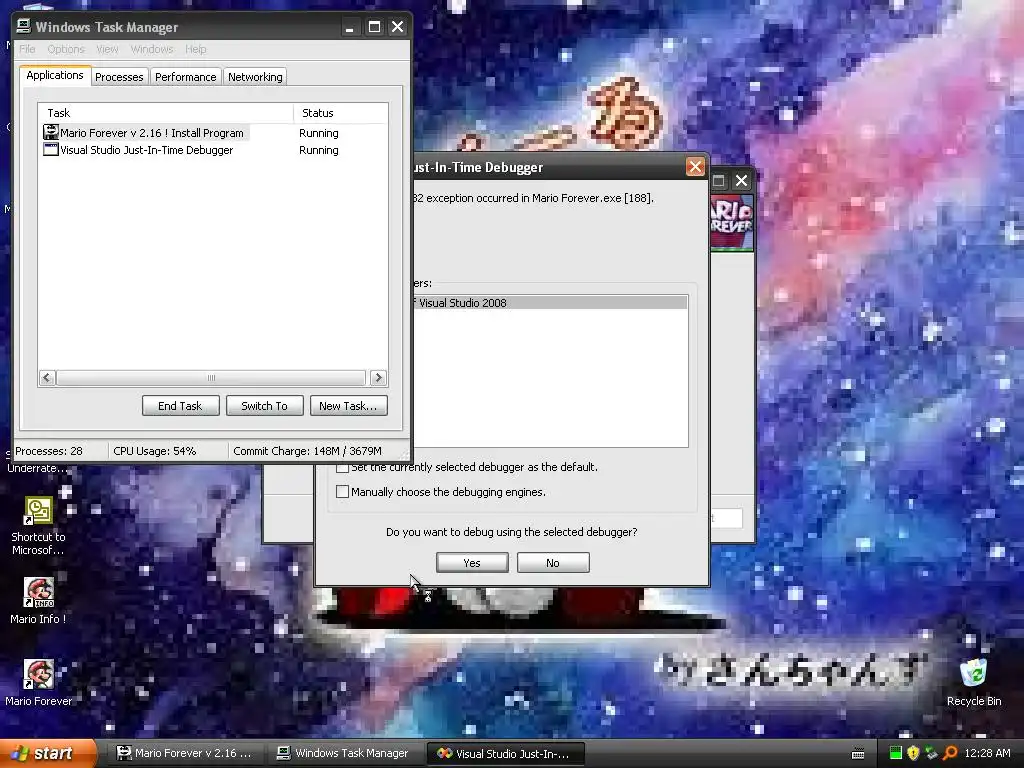Click Visual Studio Just-In-Time taskbar button
This screenshot has width=1024, height=768.
pos(505,754)
